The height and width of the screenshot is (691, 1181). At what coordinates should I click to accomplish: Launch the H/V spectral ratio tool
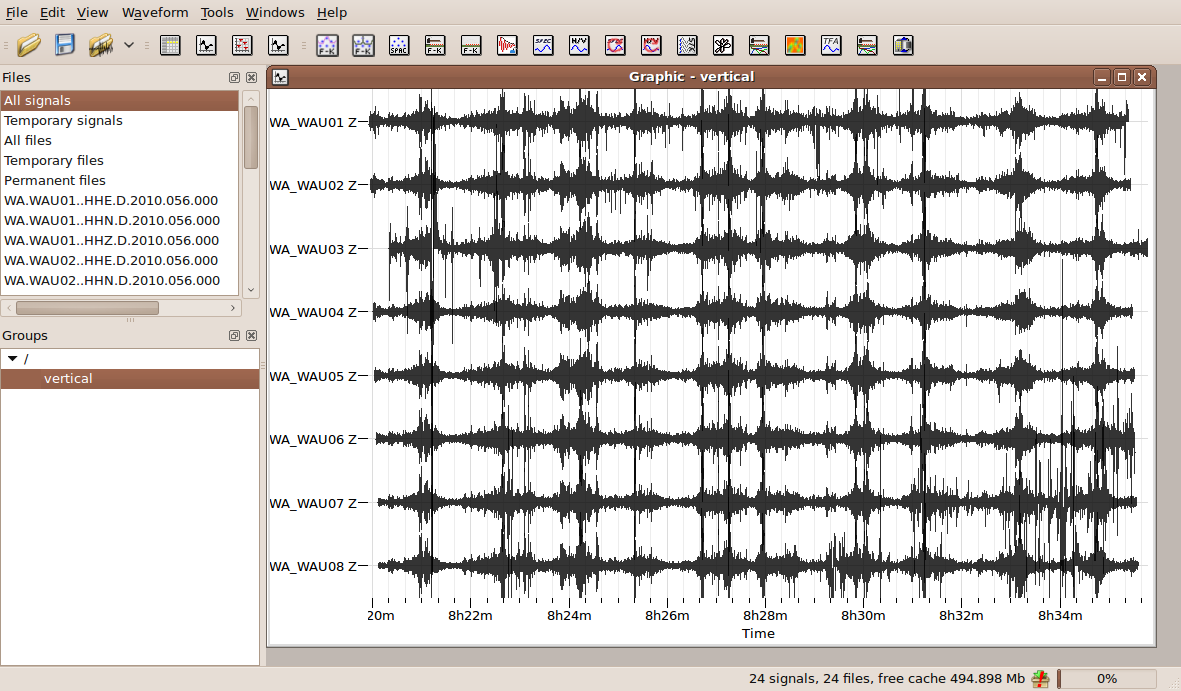pos(579,45)
